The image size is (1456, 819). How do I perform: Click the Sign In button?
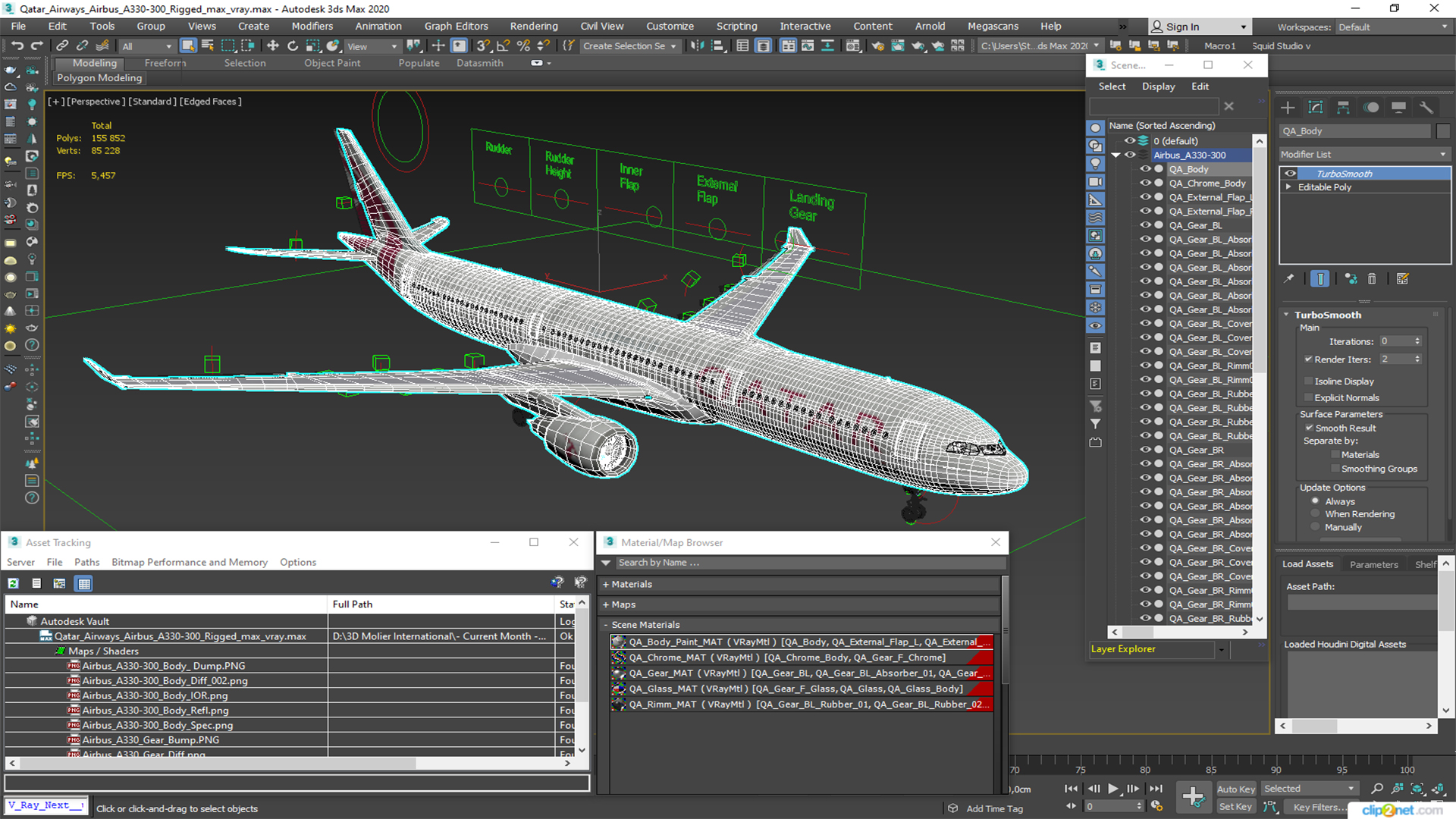(x=1199, y=27)
